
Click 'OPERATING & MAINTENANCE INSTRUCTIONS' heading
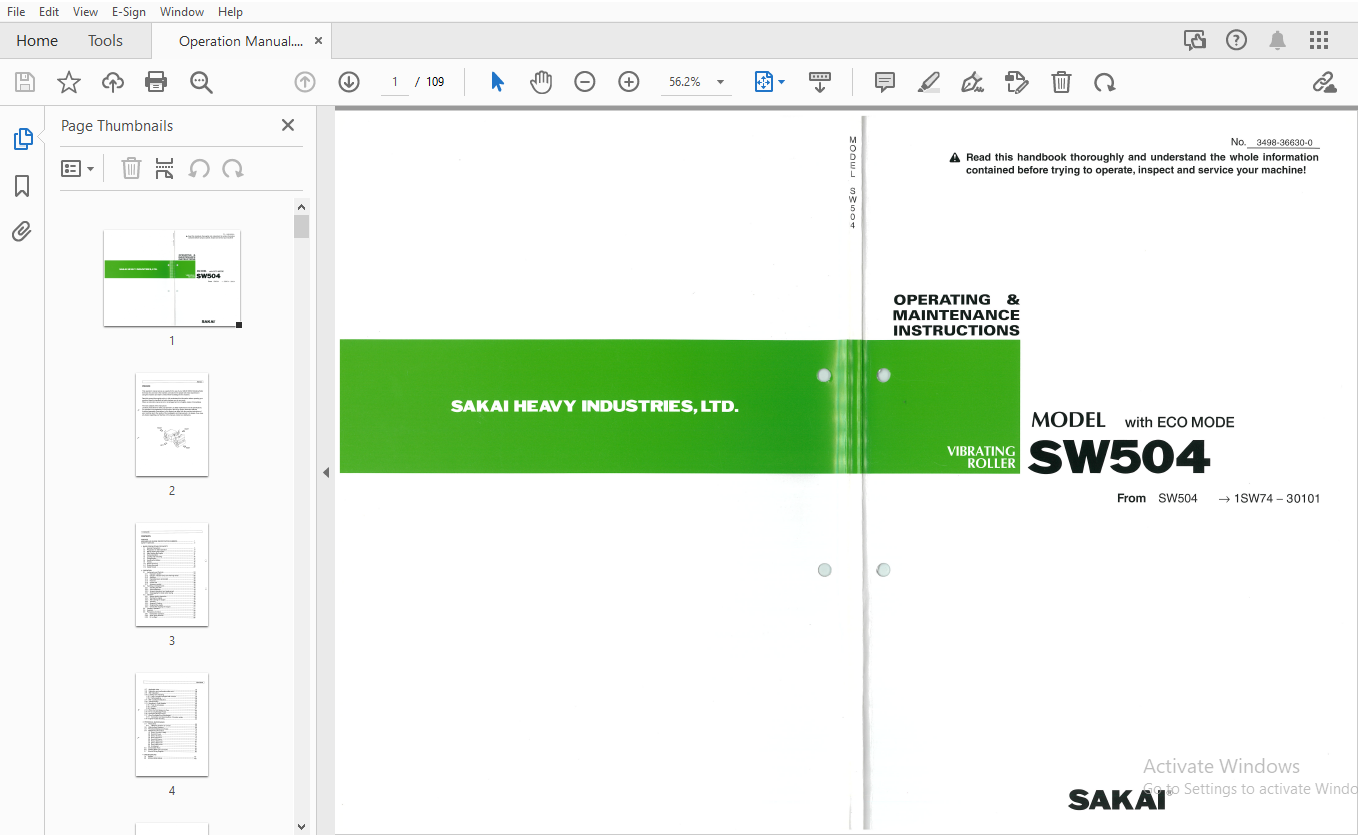tap(956, 315)
